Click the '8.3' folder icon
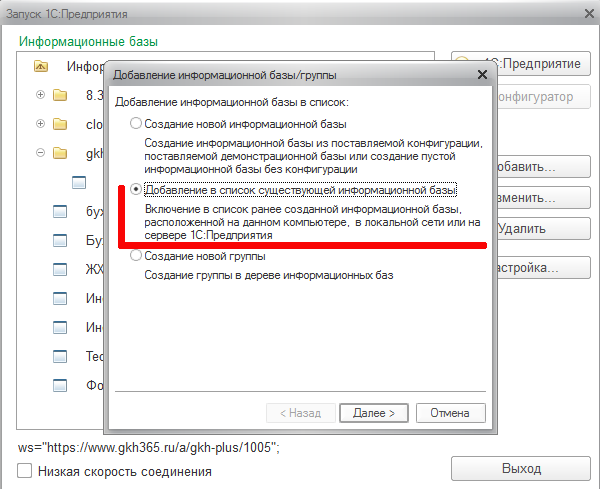This screenshot has width=600, height=489. click(x=60, y=95)
